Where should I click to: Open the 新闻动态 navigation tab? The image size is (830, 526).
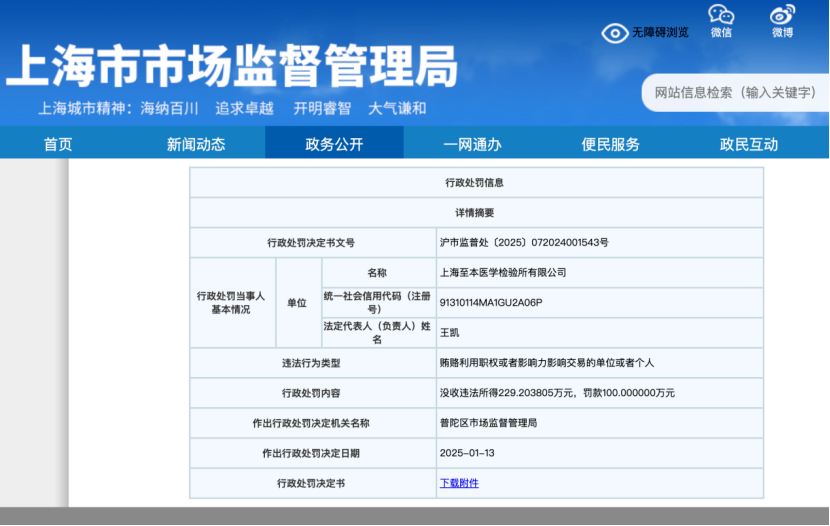(x=196, y=144)
